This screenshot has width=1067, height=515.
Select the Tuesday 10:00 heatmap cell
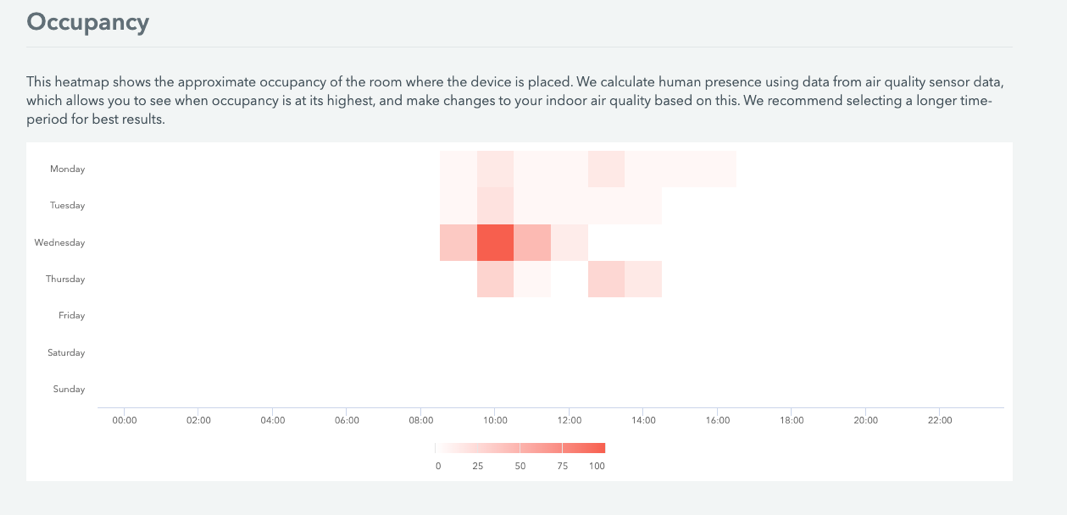(x=495, y=205)
